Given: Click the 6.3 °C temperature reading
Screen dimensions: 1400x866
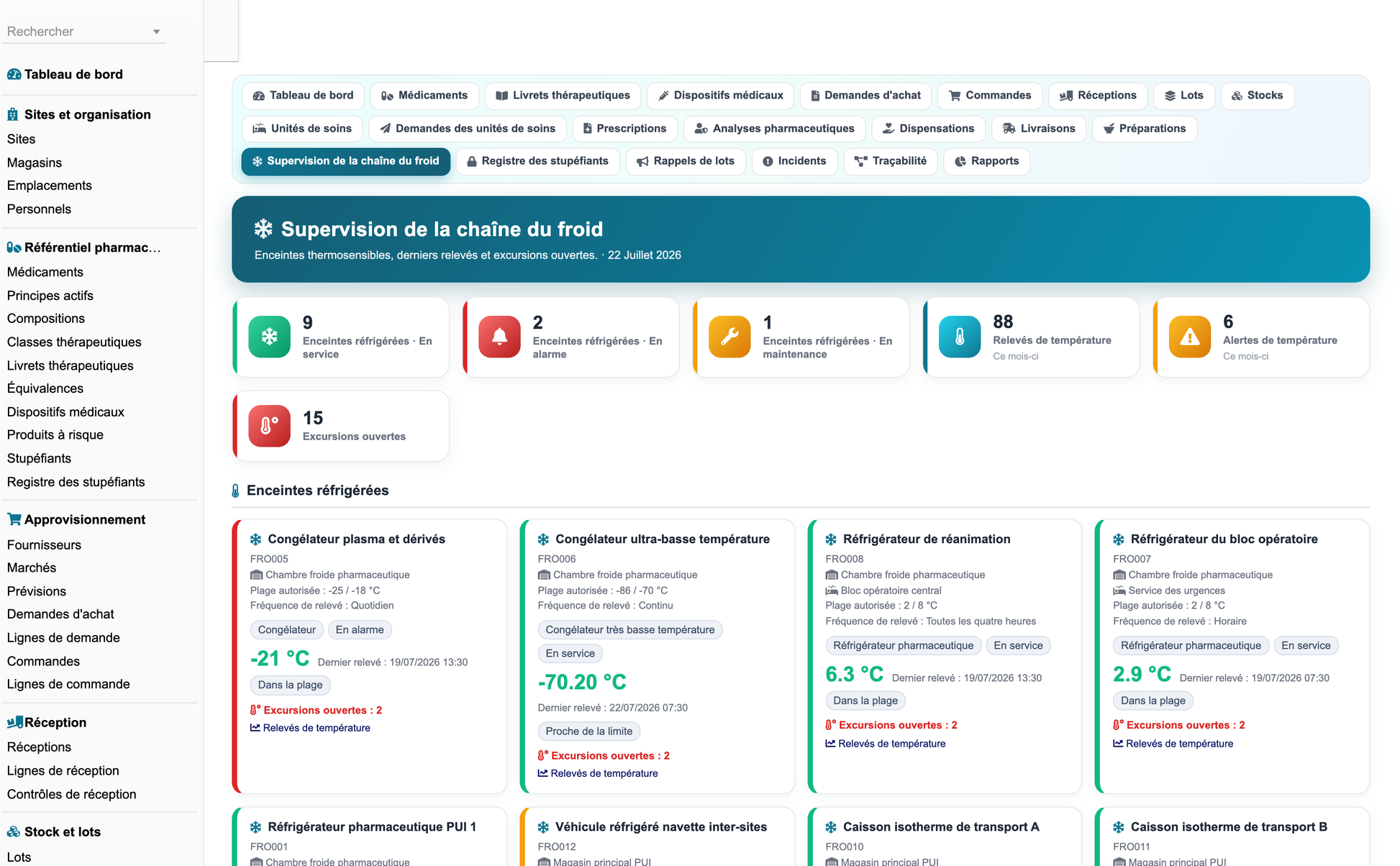Looking at the screenshot, I should (855, 675).
